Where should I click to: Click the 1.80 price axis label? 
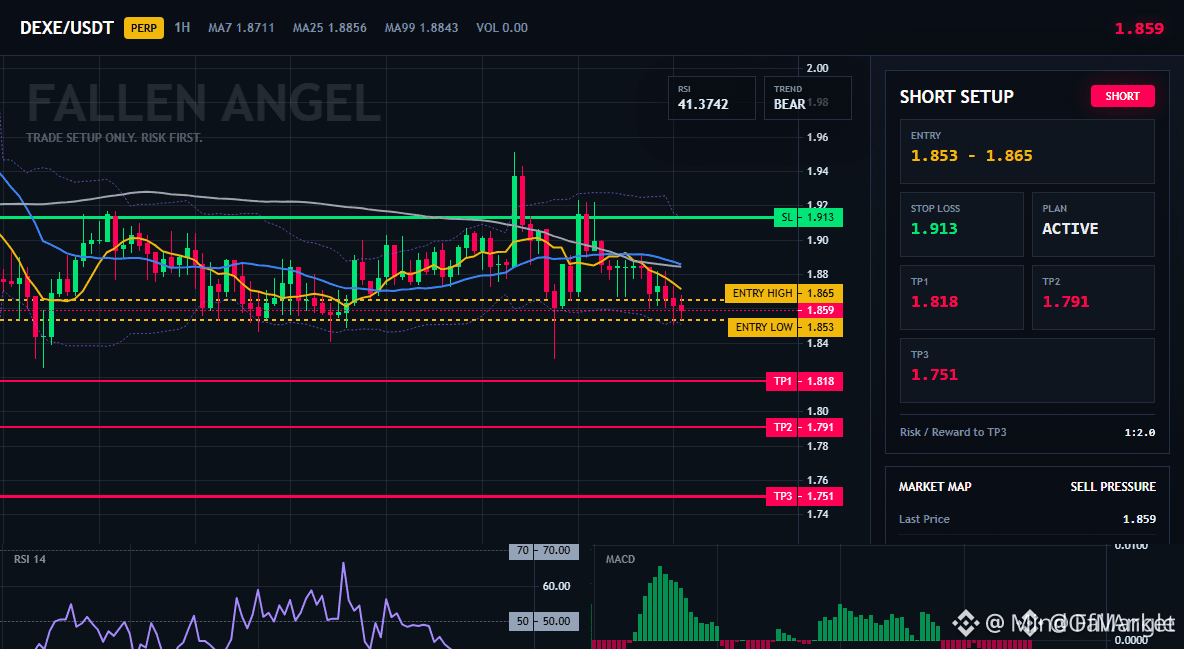coord(818,411)
